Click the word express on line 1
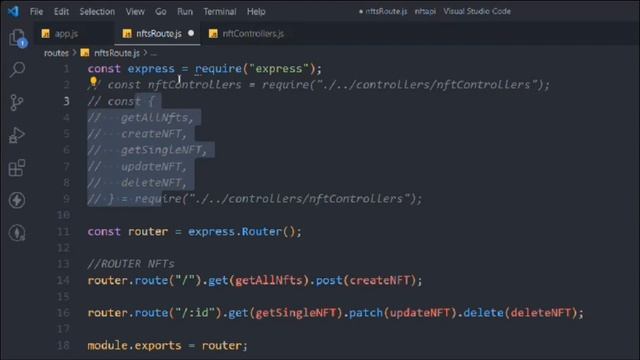640x360 pixels. click(x=151, y=69)
